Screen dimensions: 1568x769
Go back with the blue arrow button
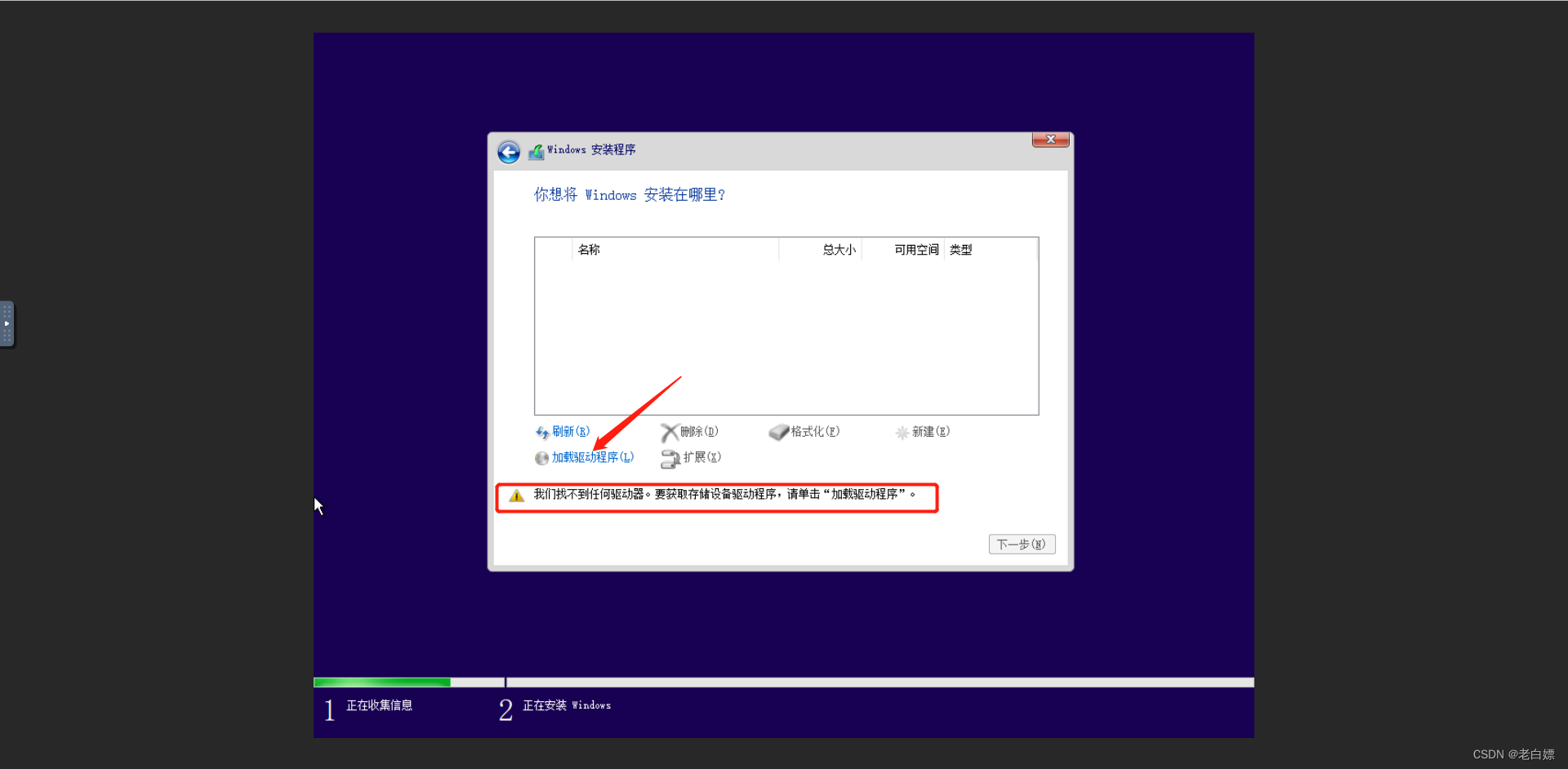point(509,152)
